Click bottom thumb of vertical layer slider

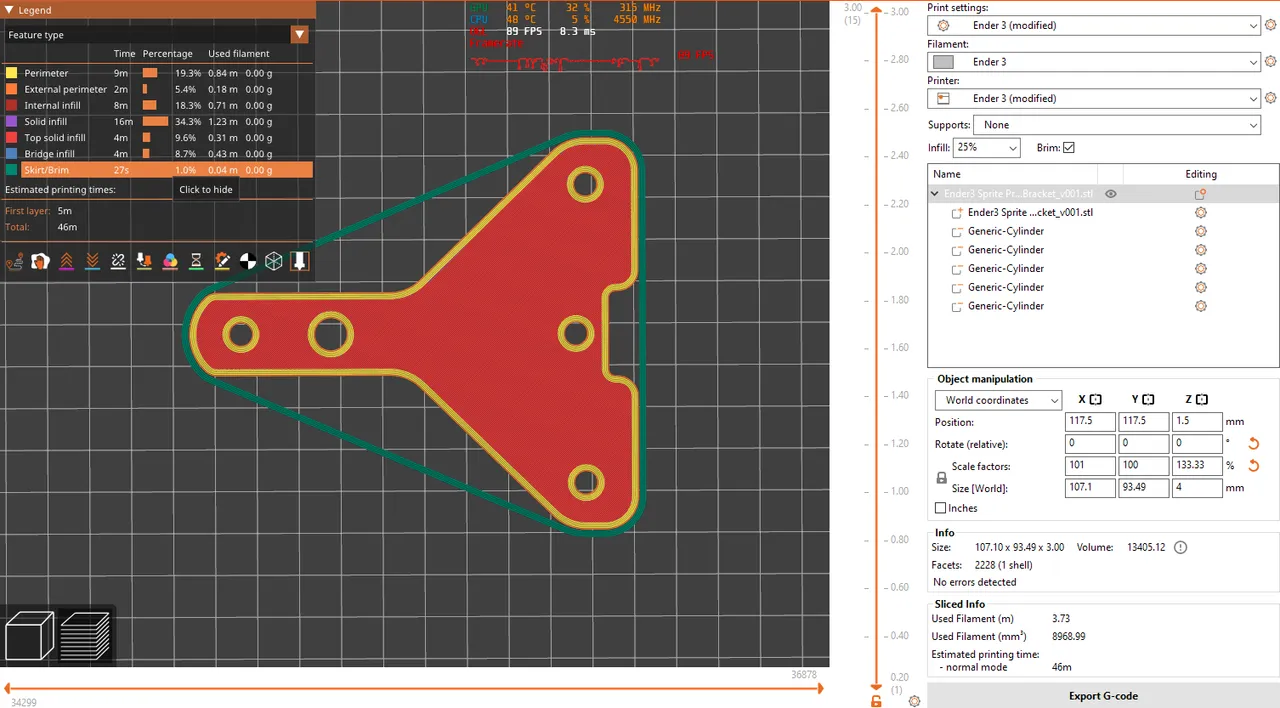click(x=876, y=689)
